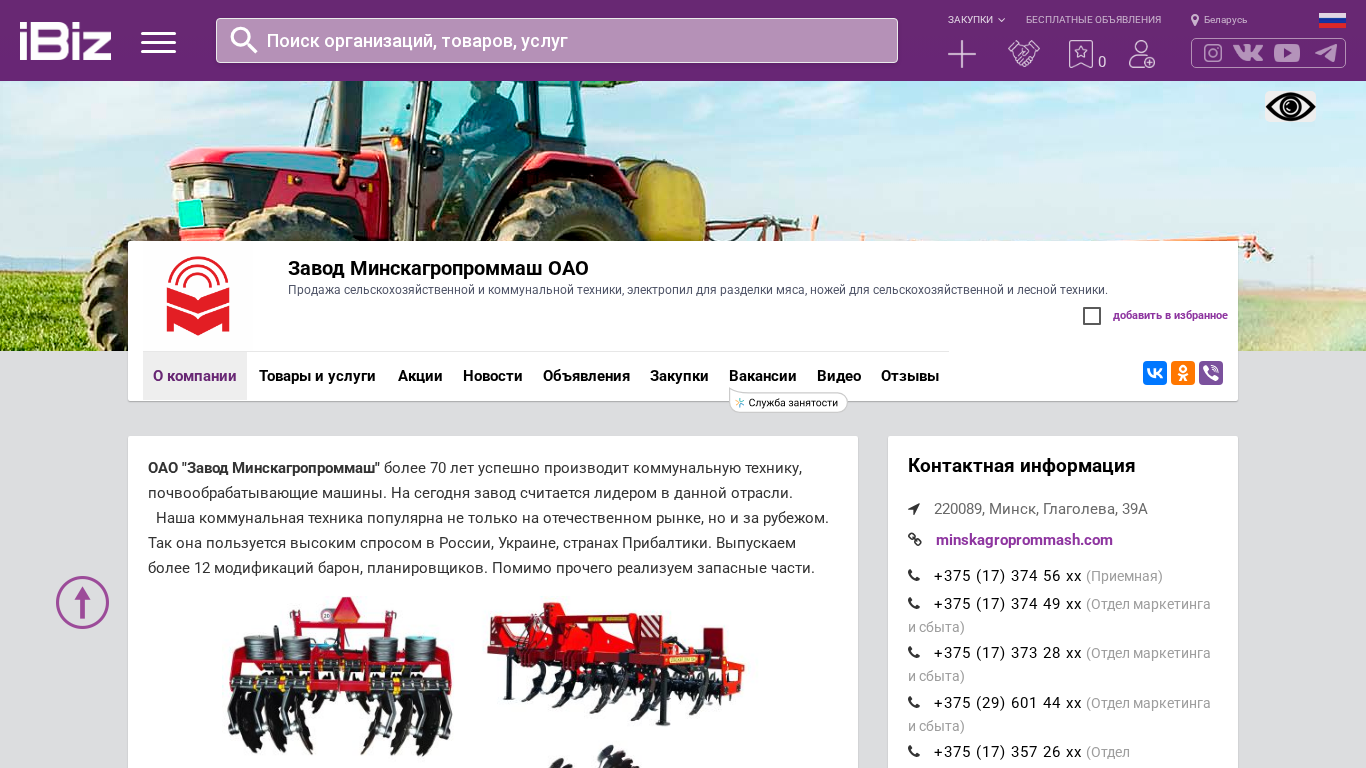Click the Russian flag language icon
The height and width of the screenshot is (768, 1366).
(x=1332, y=20)
